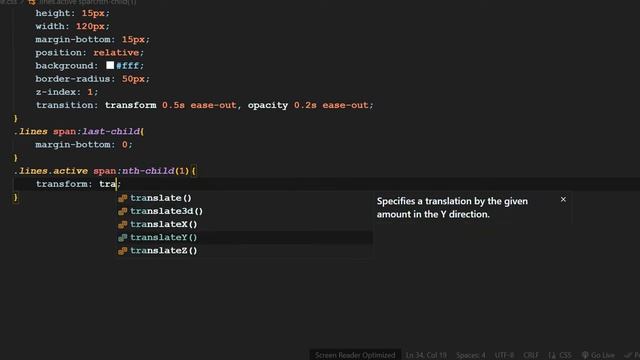
Task: Click the function icon beside translateY()
Action: coord(122,238)
